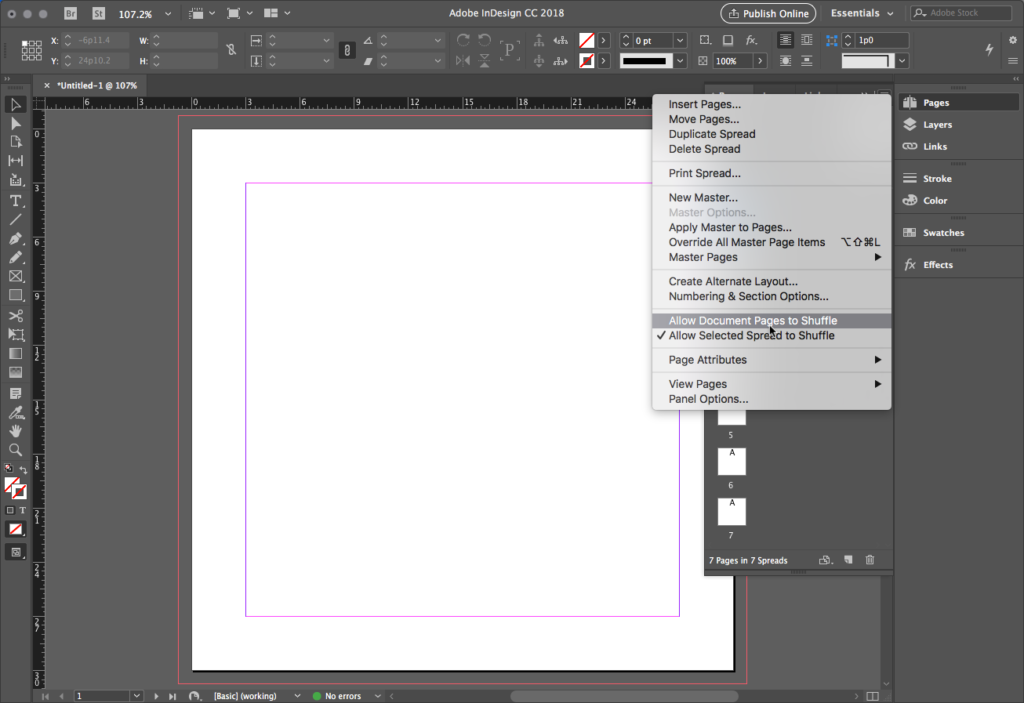The width and height of the screenshot is (1024, 703).
Task: Enable Allow Document Pages to Shuffle
Action: tap(752, 321)
